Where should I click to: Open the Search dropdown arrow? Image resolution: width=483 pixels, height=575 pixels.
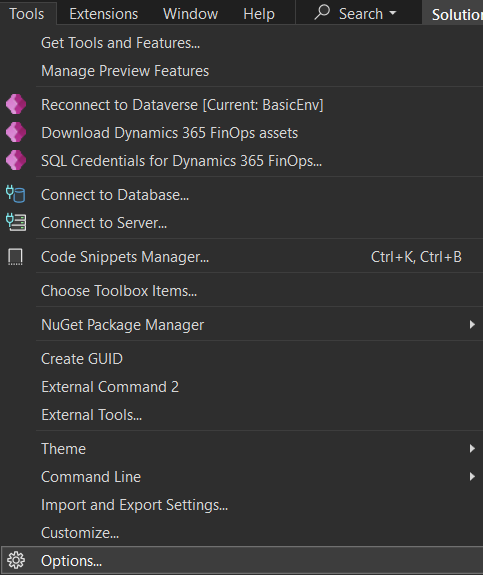click(393, 13)
